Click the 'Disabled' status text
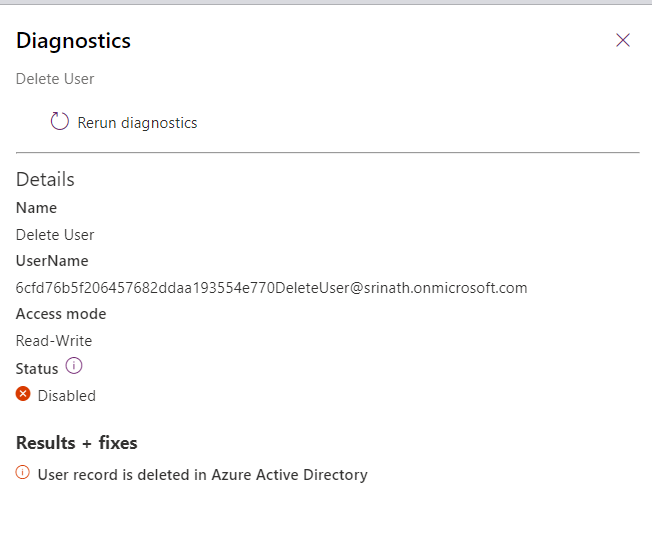This screenshot has width=652, height=556. (x=67, y=396)
